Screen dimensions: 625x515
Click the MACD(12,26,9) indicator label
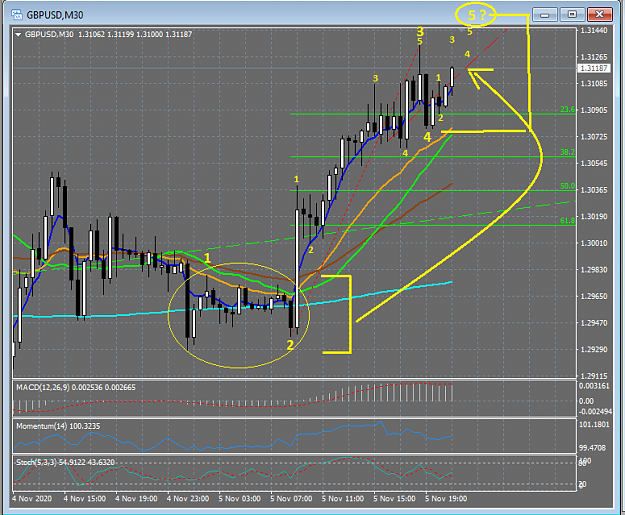tap(76, 387)
